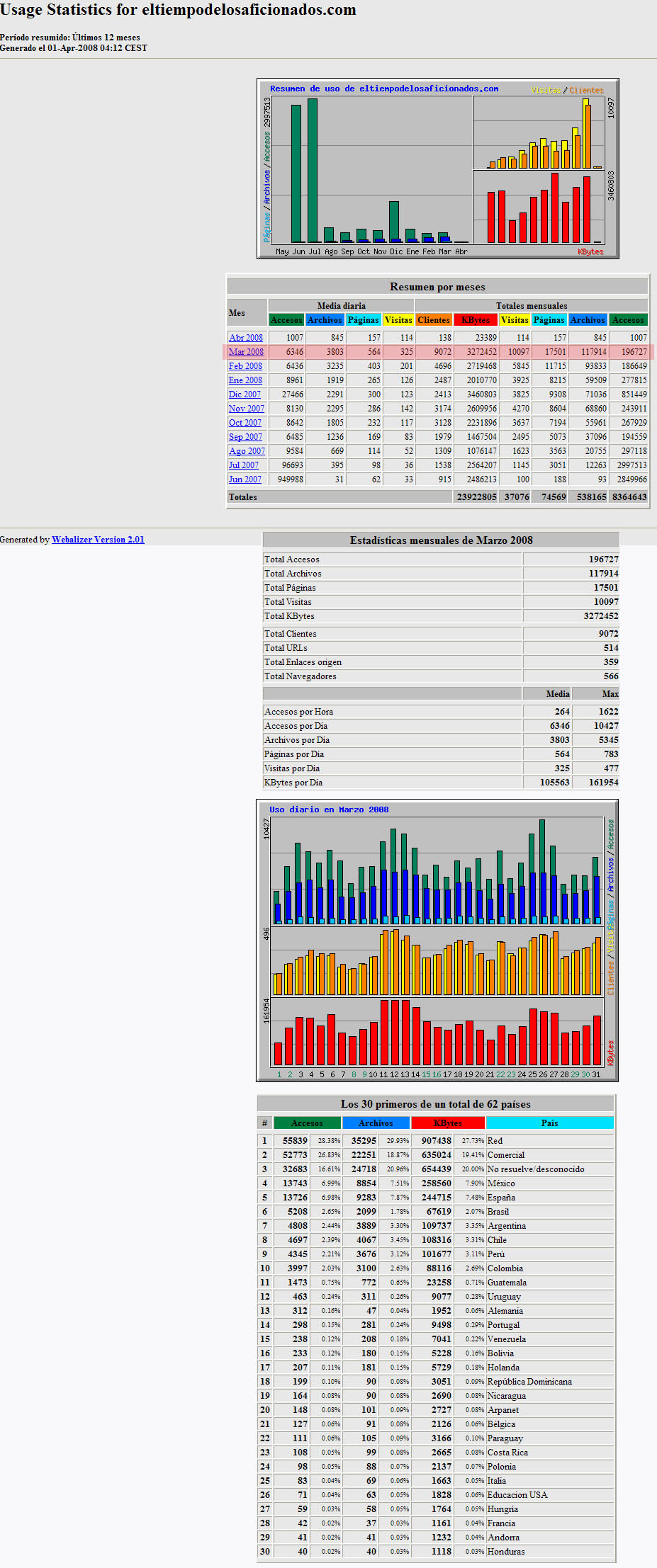Open the Mar 2008 month link

[245, 352]
